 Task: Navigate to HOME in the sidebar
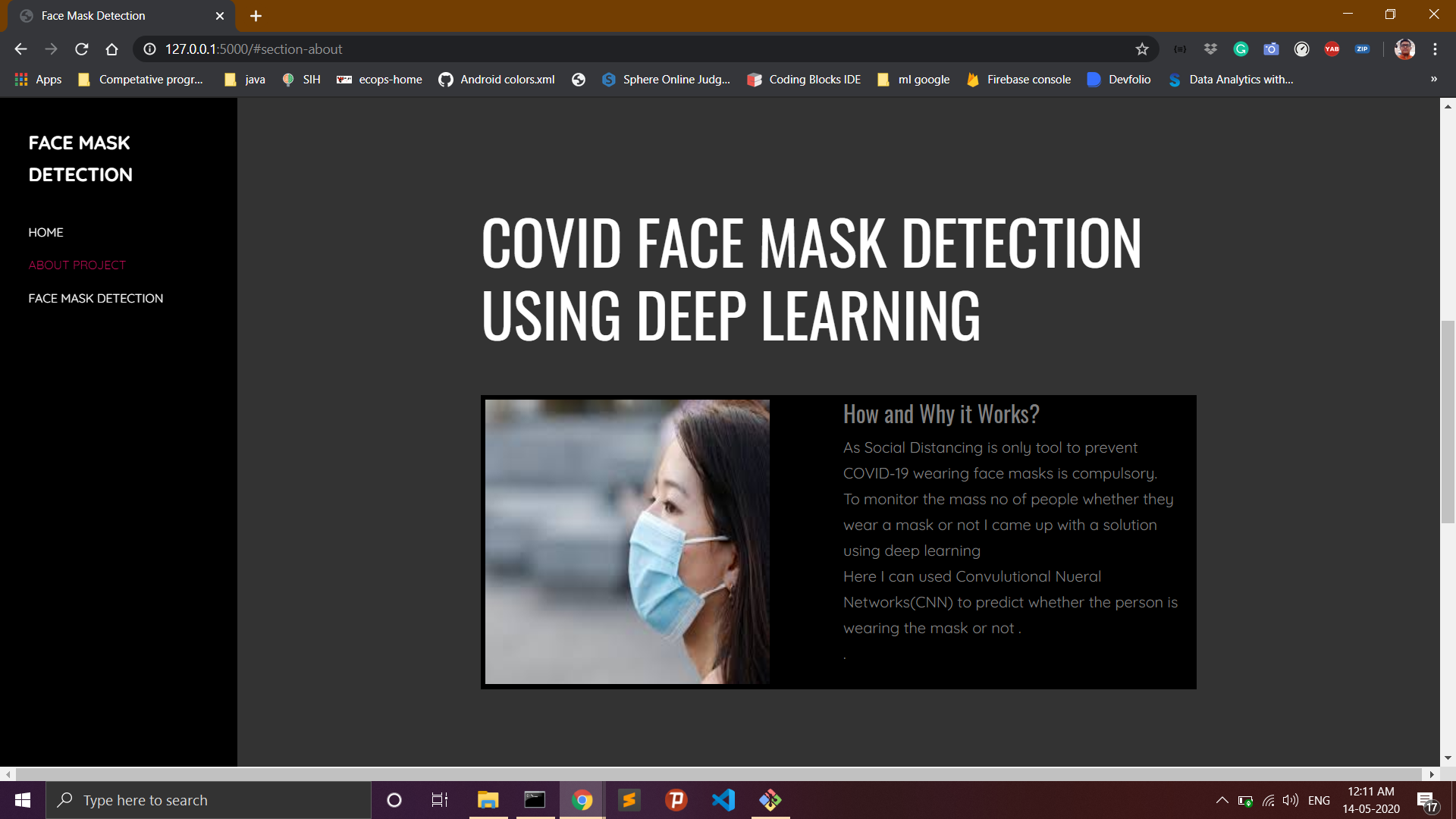tap(45, 233)
